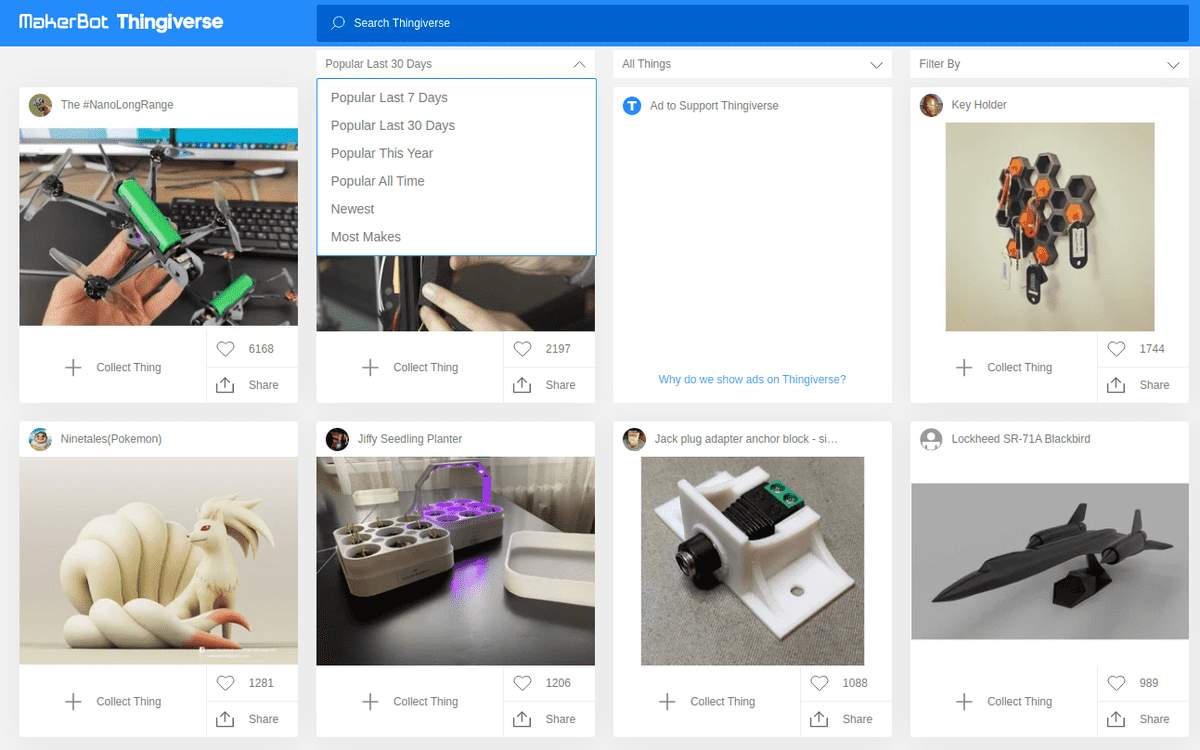This screenshot has height=750, width=1200.
Task: Toggle heart on Jiffy Seedling Planter
Action: point(522,683)
